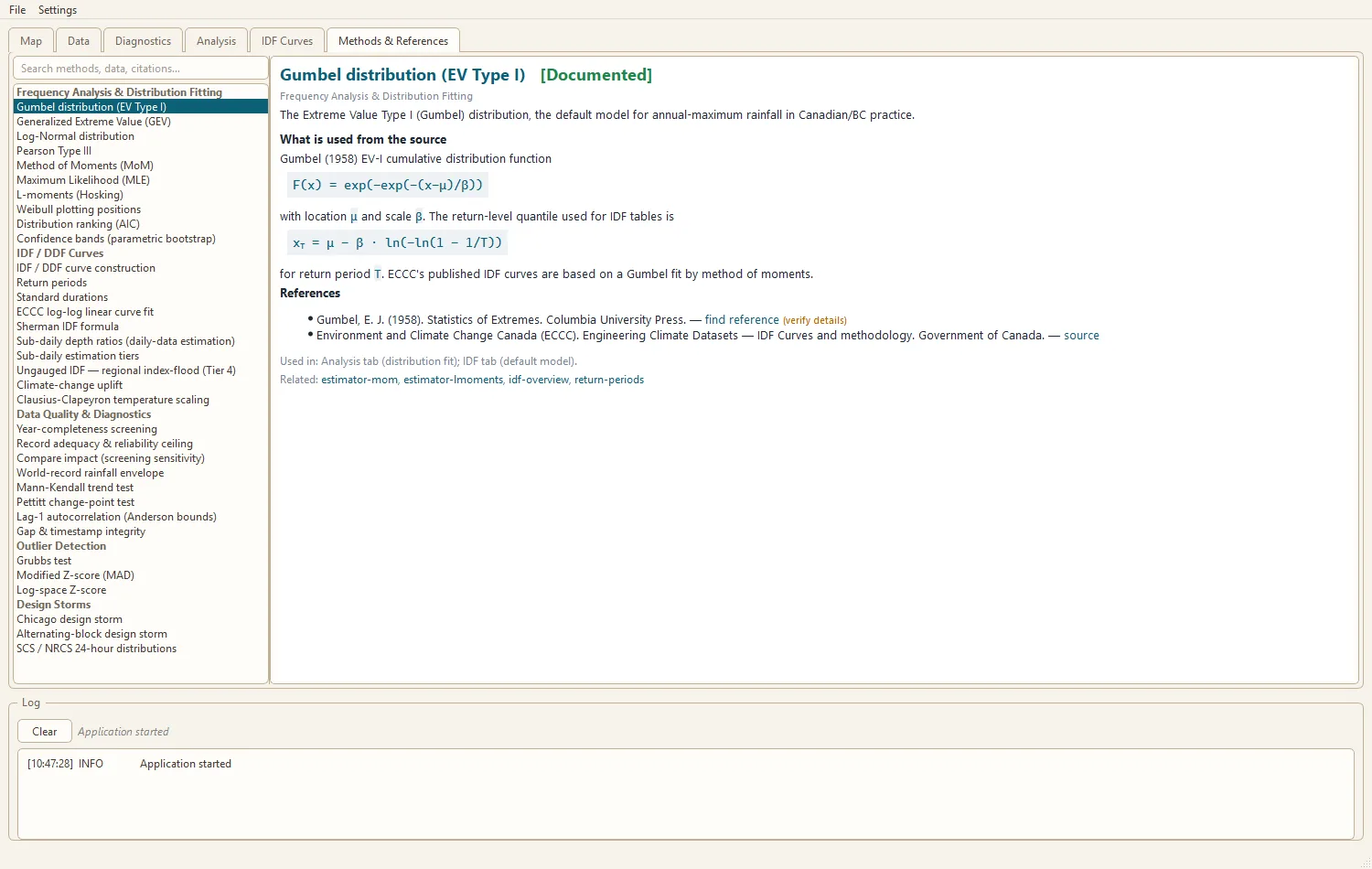The image size is (1372, 869).
Task: Select Pettitt change-point test
Action: [141, 502]
